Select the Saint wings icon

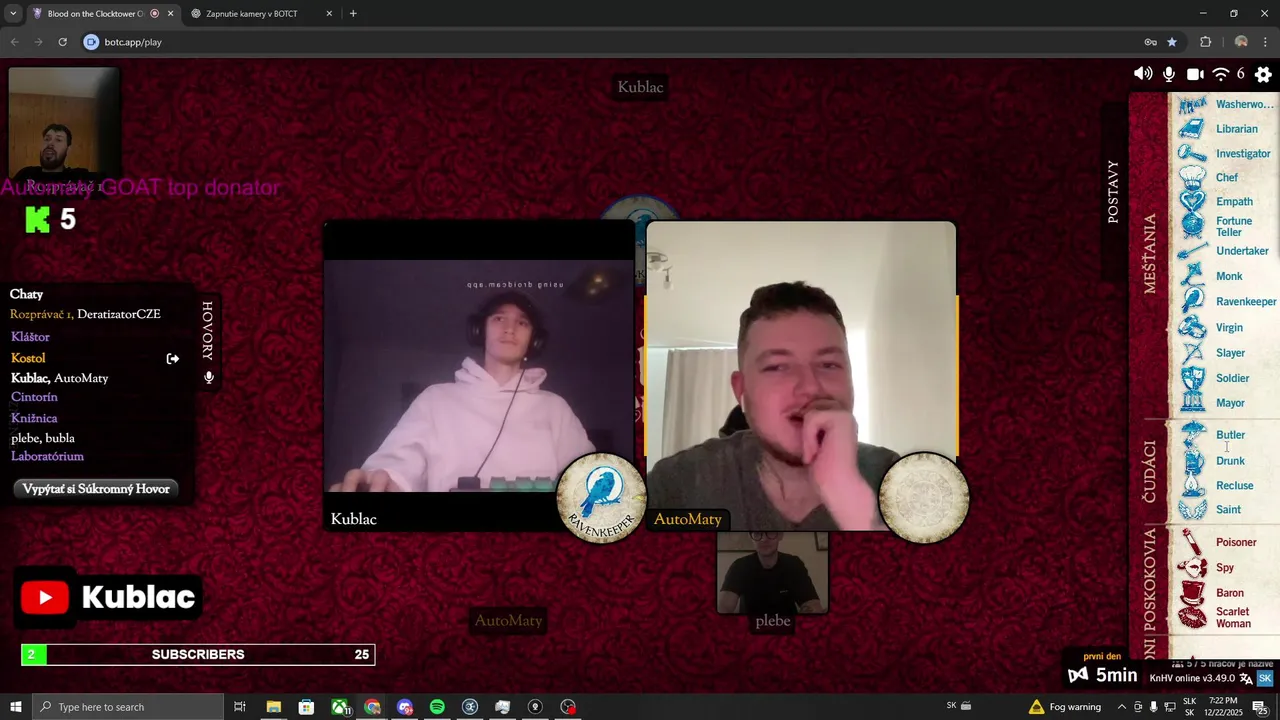(x=1192, y=510)
